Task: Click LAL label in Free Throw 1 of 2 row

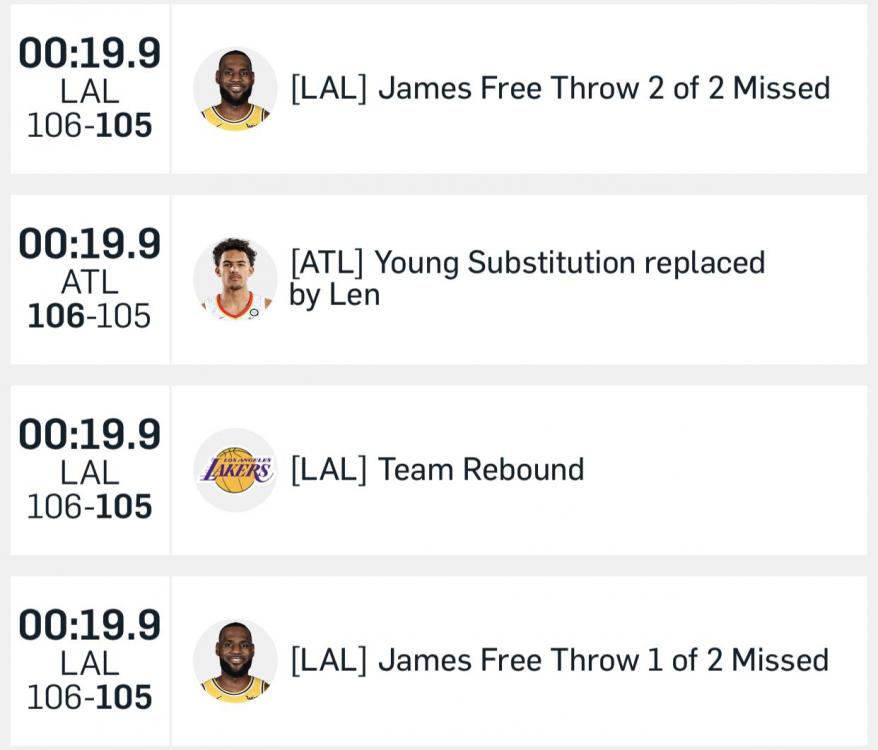Action: 89,662
